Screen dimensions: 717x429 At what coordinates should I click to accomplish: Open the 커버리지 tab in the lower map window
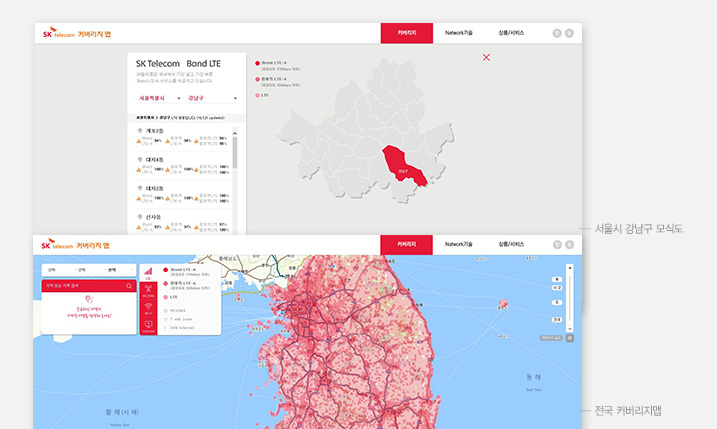click(406, 245)
